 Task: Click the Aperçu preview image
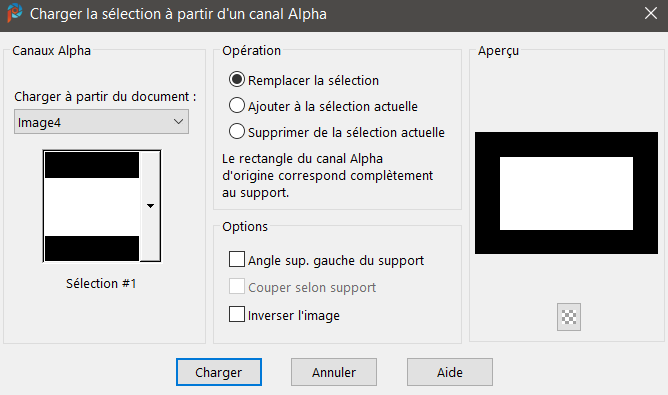click(566, 193)
